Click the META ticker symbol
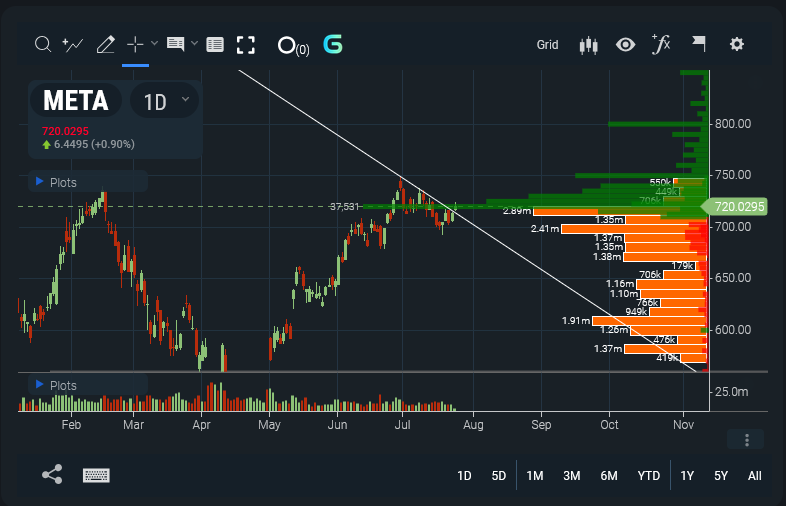This screenshot has width=786, height=506. pos(76,101)
